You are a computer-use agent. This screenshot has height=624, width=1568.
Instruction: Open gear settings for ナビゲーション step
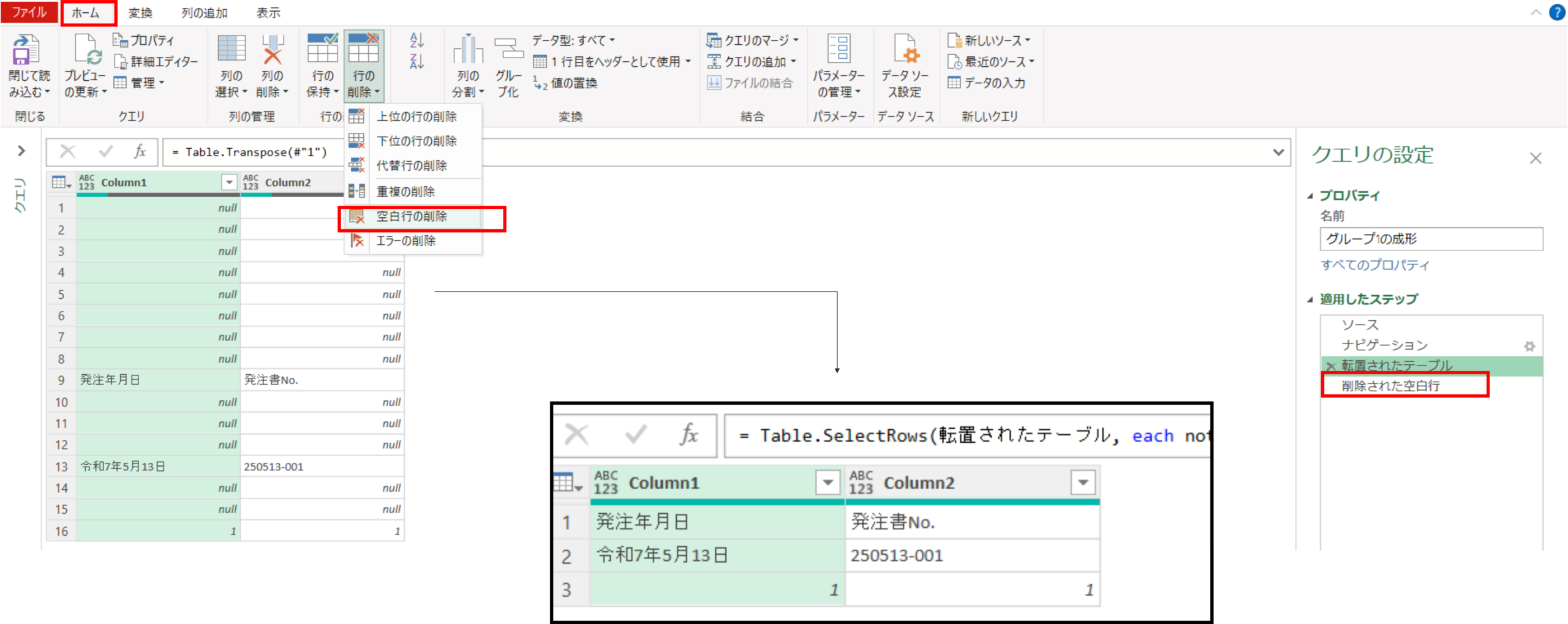pos(1529,346)
